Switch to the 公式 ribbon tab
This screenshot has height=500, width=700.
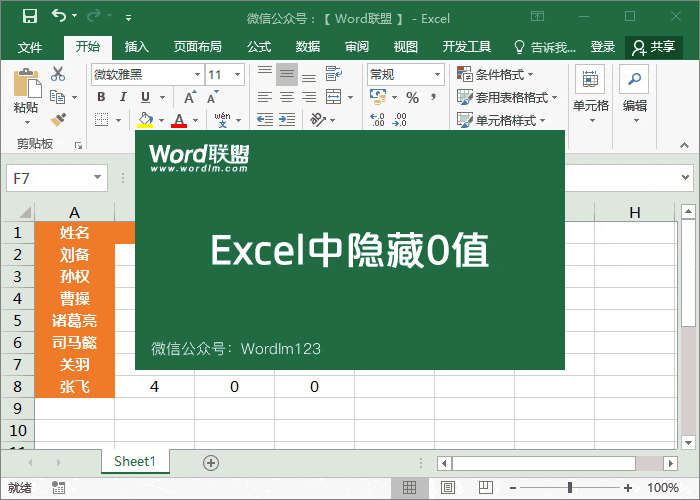259,47
